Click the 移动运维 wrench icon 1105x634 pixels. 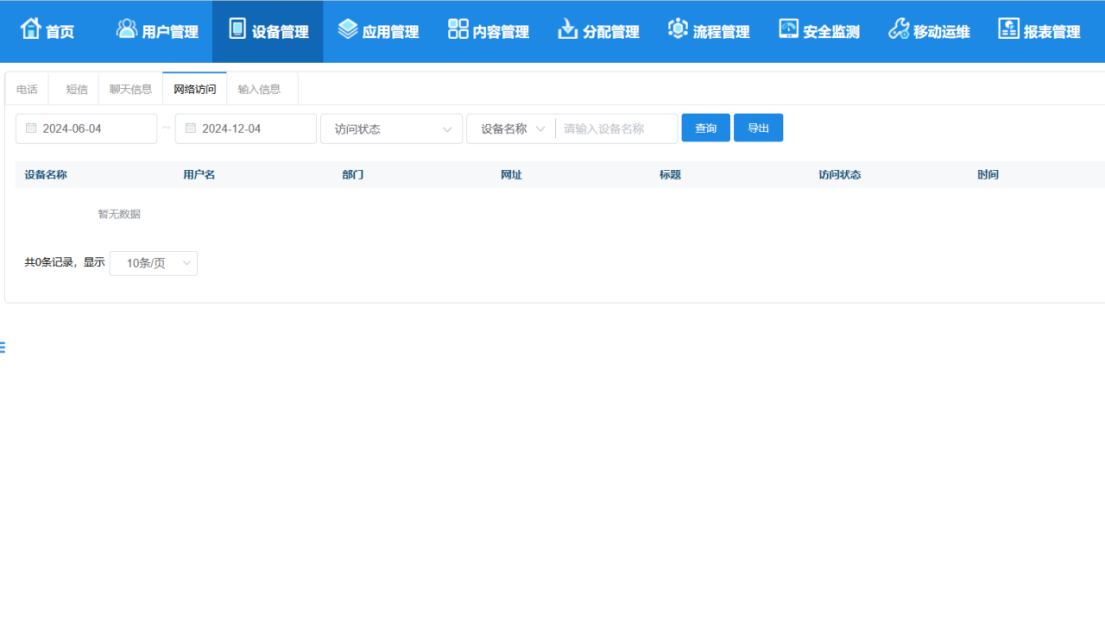point(899,29)
